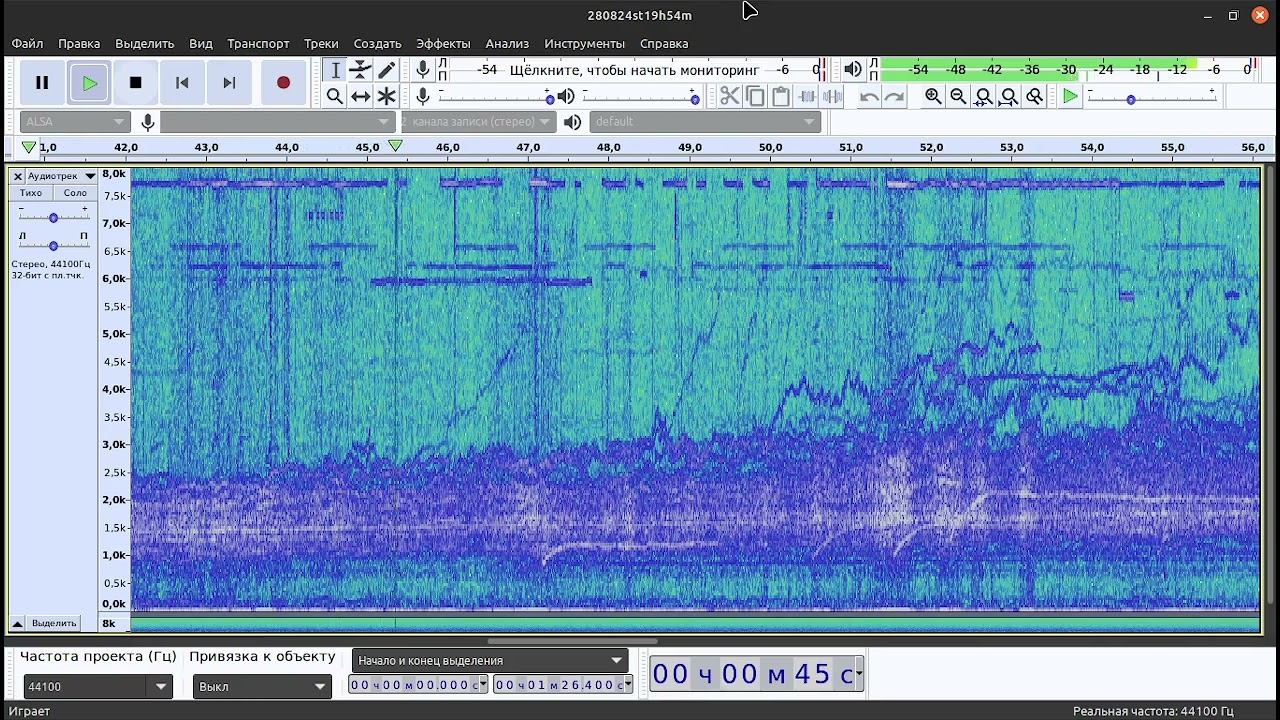Viewport: 1280px width, 720px height.
Task: Click the track gain slider knob
Action: click(53, 217)
